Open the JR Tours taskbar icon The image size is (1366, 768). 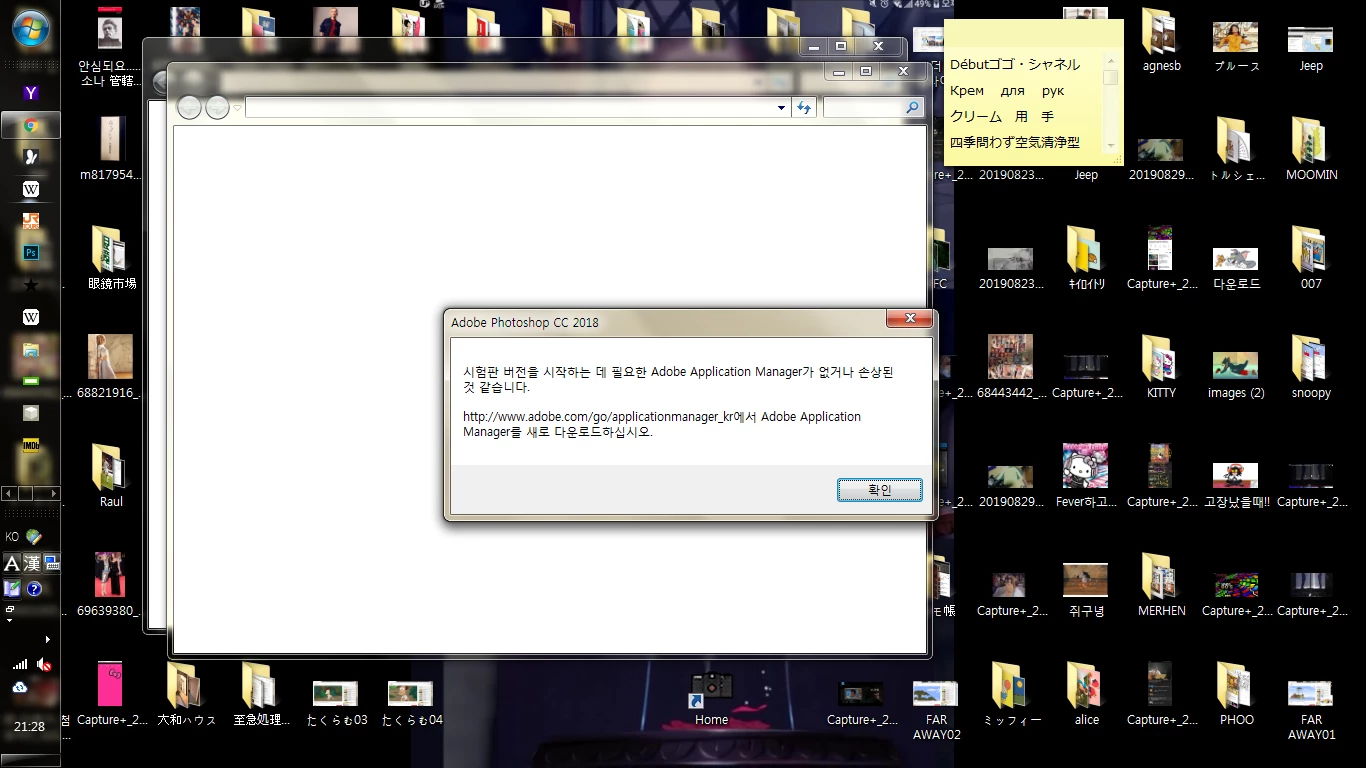coord(31,221)
